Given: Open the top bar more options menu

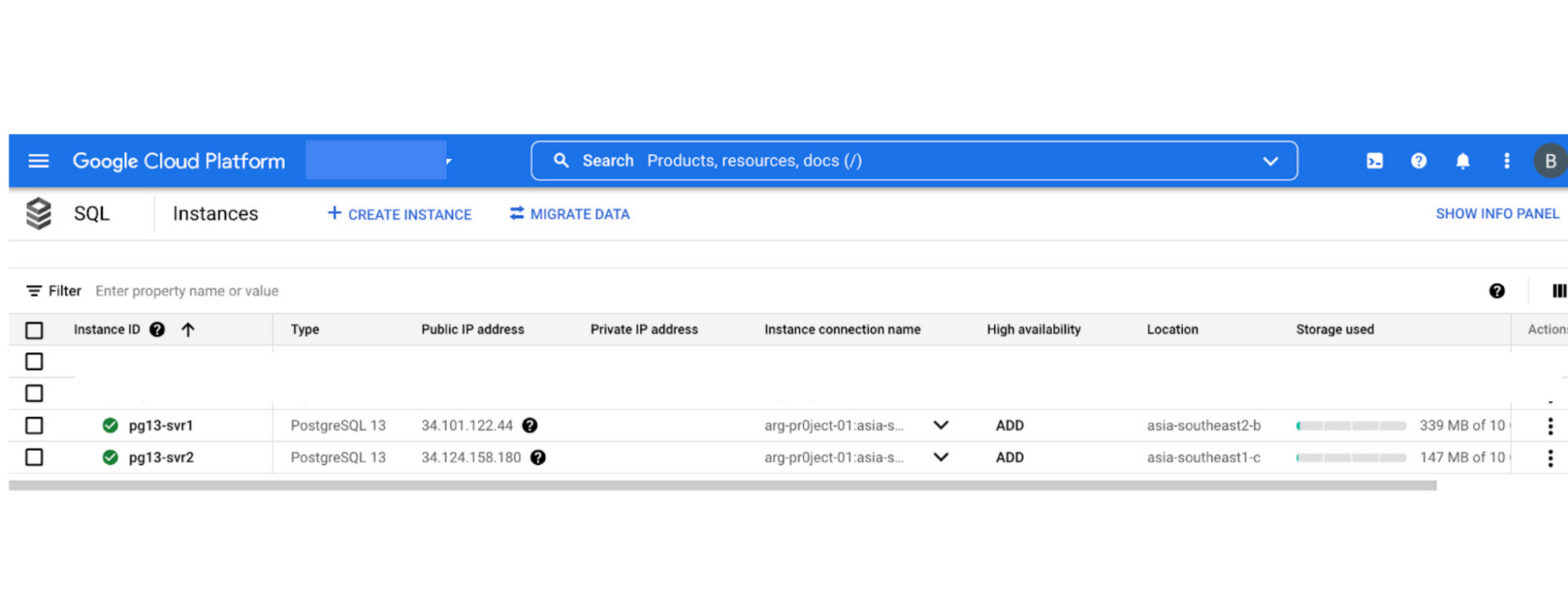Looking at the screenshot, I should coord(1506,161).
